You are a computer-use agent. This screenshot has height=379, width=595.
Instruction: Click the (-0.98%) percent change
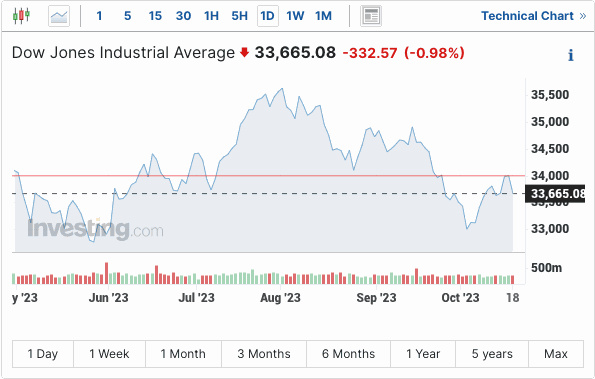click(x=434, y=53)
